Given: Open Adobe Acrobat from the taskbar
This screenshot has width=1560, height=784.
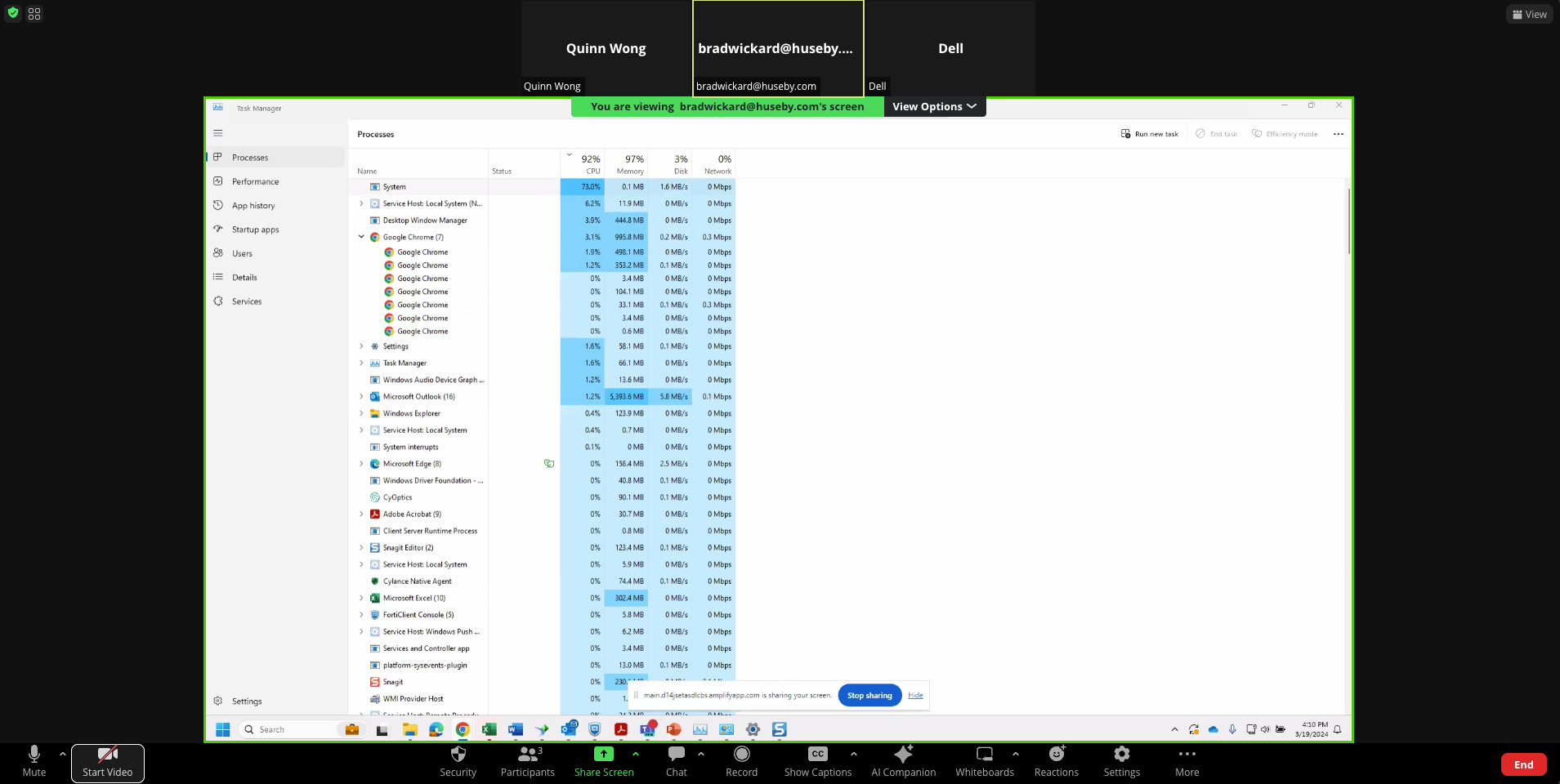Looking at the screenshot, I should point(621,729).
